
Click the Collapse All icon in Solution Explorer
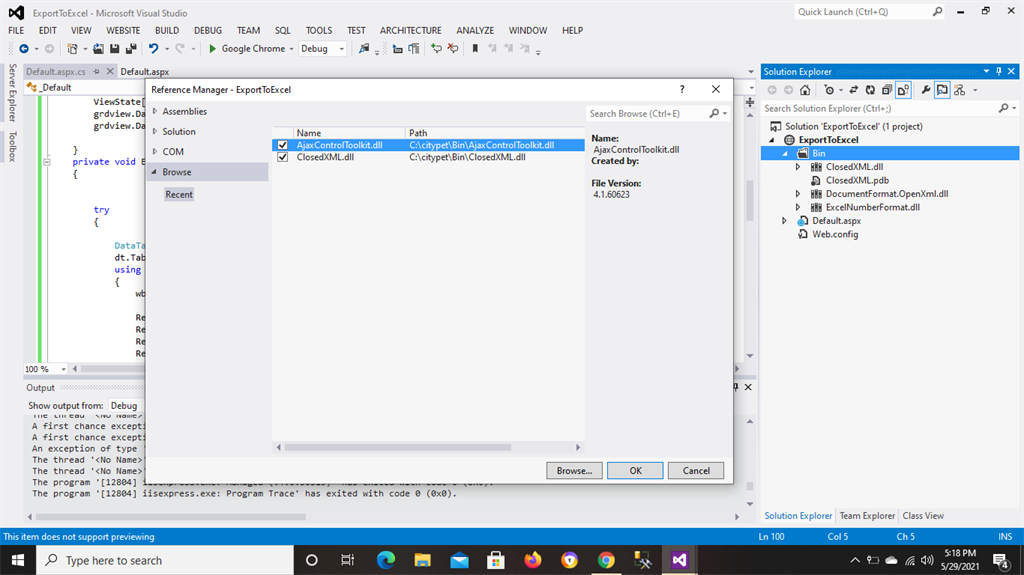coord(886,90)
